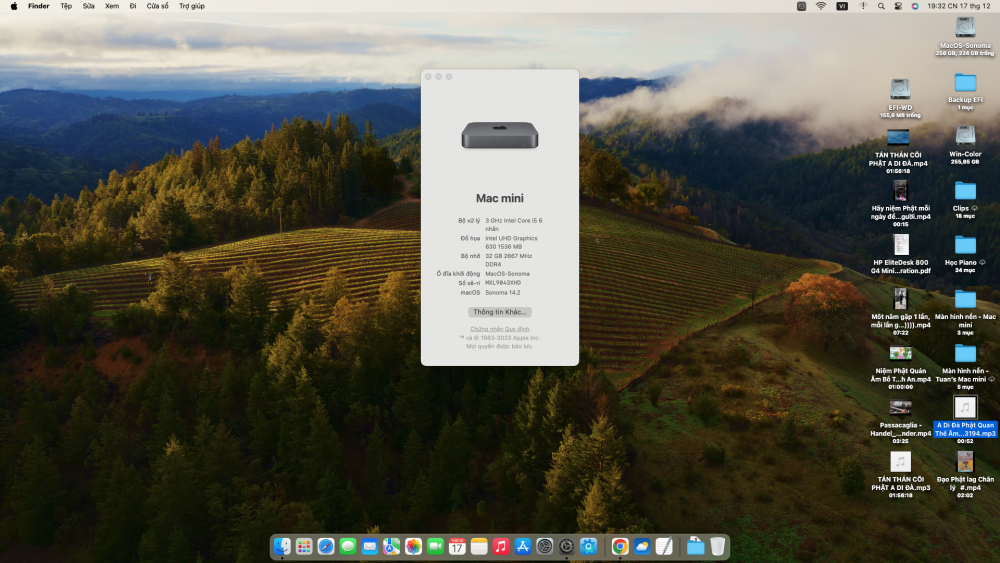Open Maps from the dock
The width and height of the screenshot is (1000, 563).
[392, 546]
